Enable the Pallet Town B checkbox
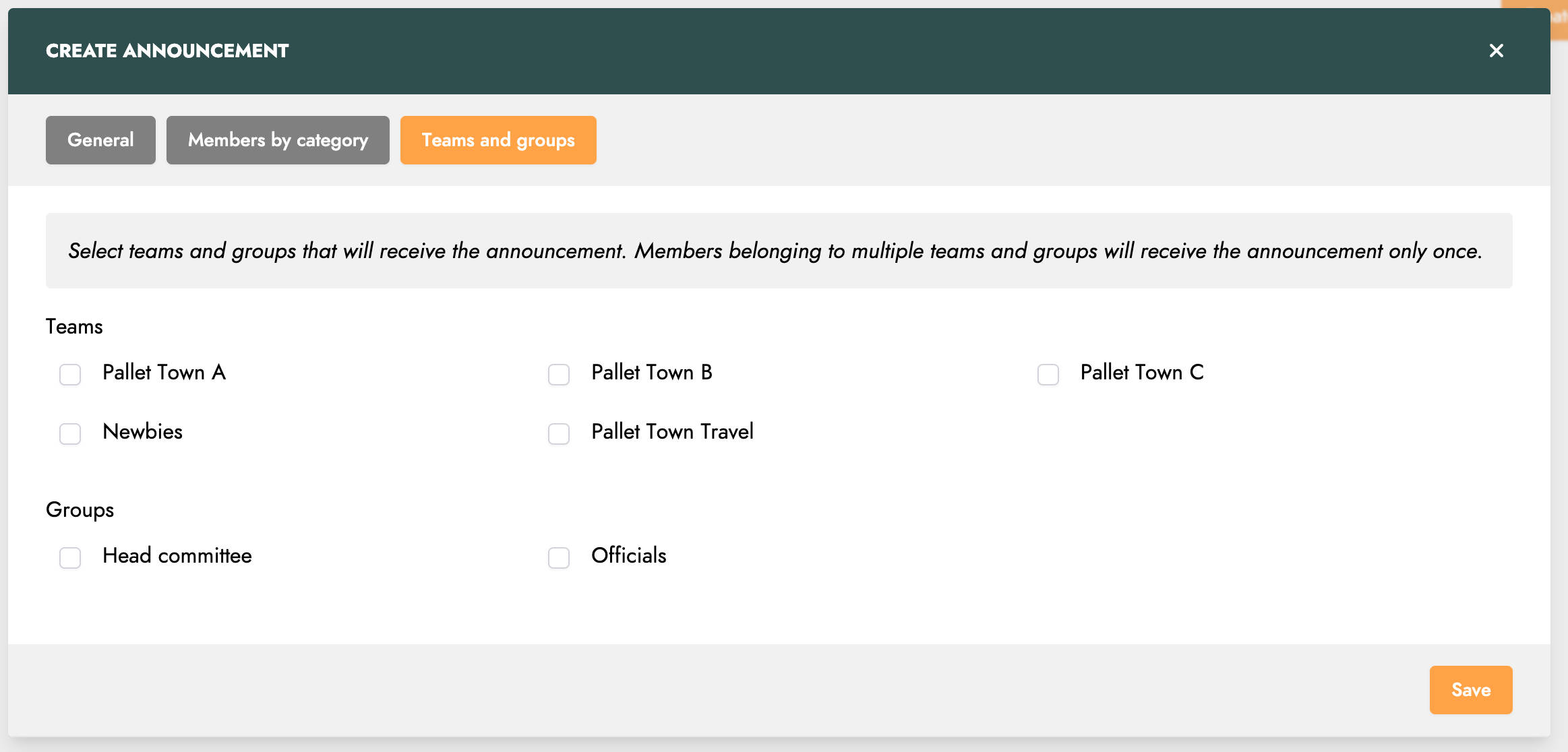Image resolution: width=1568 pixels, height=752 pixels. 559,374
